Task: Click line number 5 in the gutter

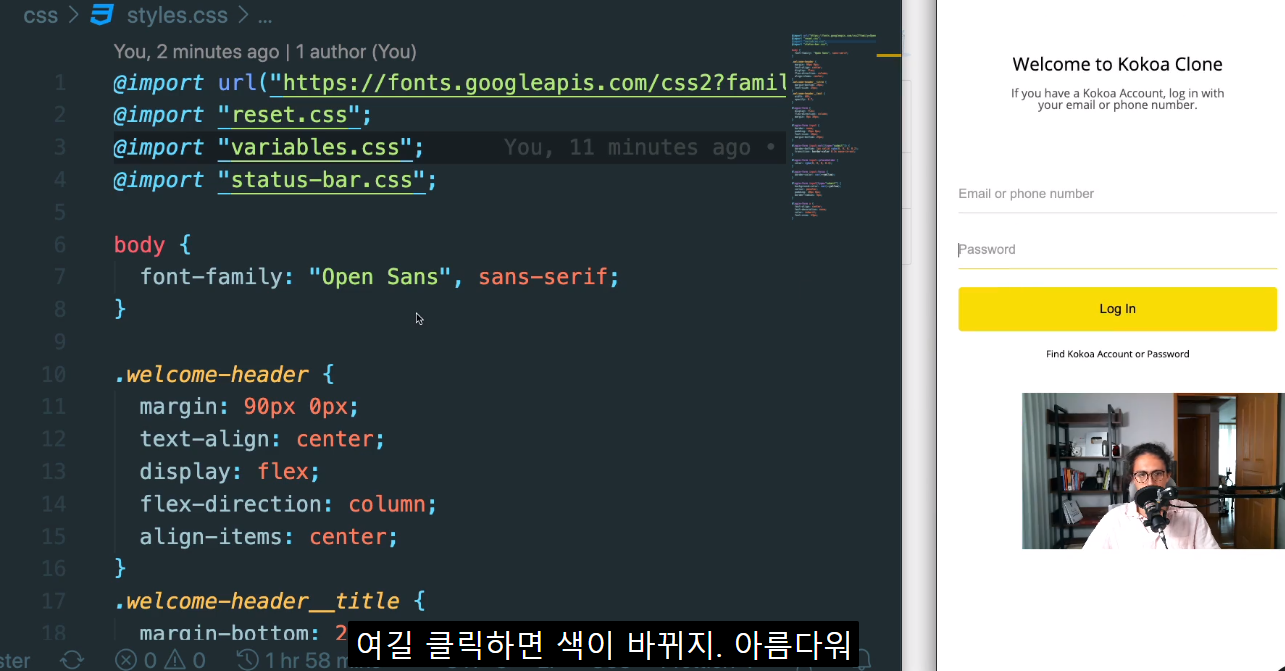Action: click(59, 212)
